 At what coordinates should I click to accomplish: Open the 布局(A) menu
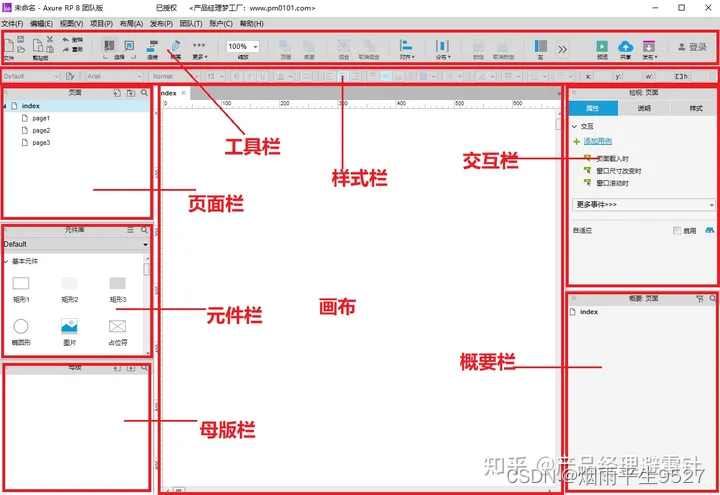coord(131,23)
